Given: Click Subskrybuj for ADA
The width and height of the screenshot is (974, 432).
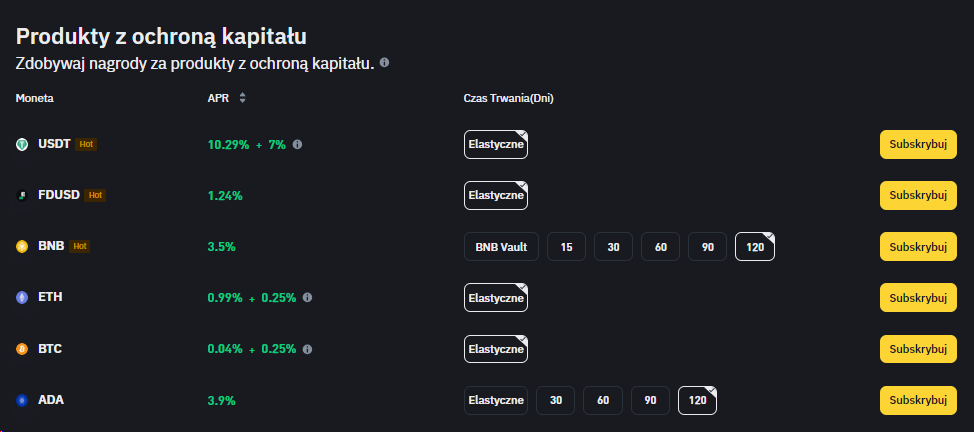Looking at the screenshot, I should click(917, 400).
